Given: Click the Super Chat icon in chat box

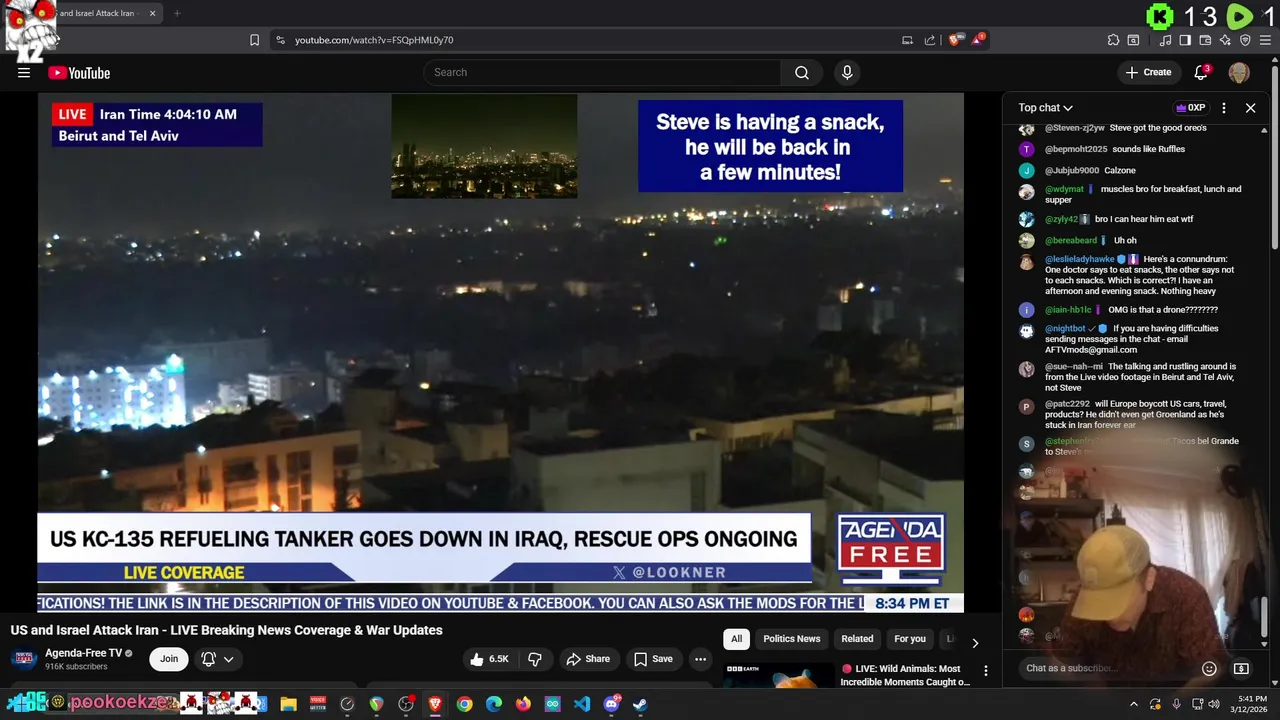Looking at the screenshot, I should 1241,668.
